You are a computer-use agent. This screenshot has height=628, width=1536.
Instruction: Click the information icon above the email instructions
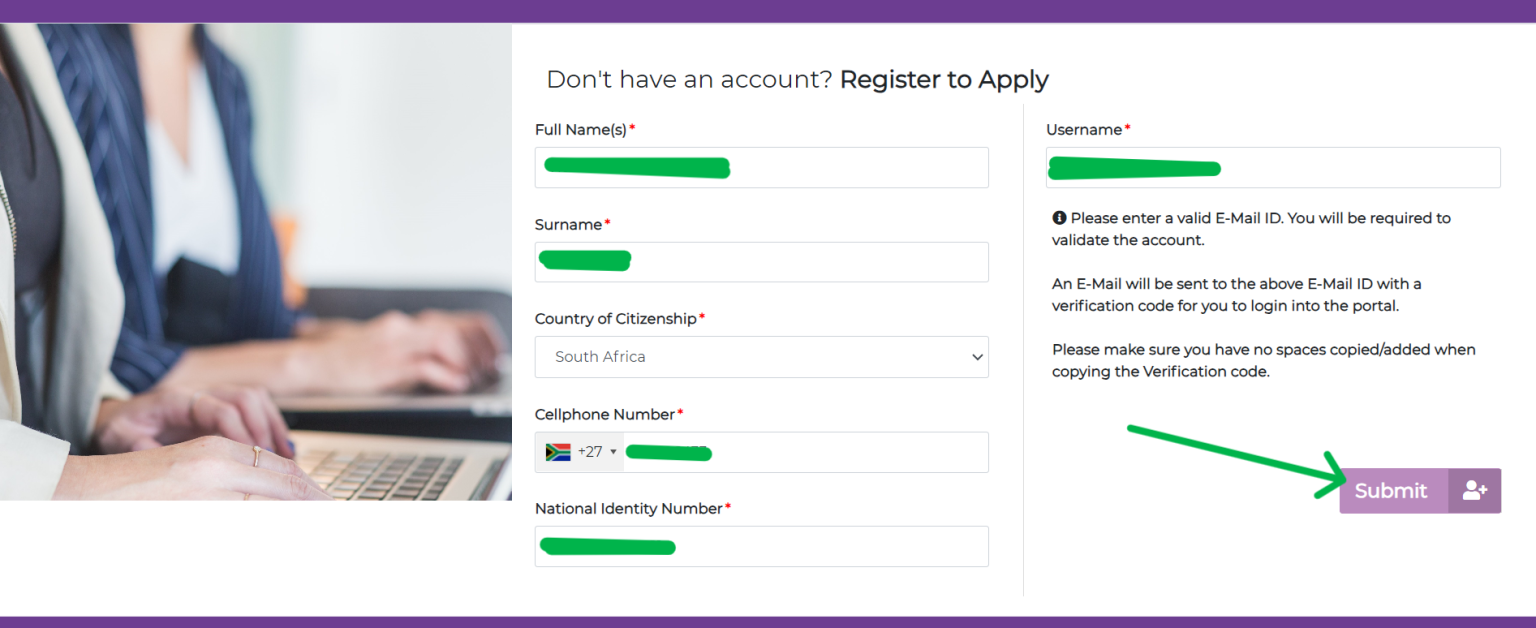(1058, 217)
